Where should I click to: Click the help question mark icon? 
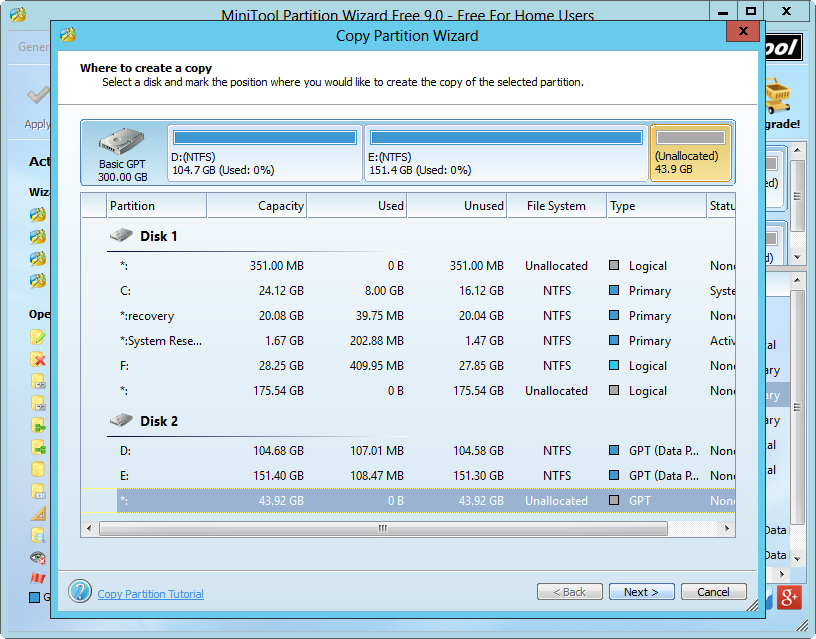80,592
